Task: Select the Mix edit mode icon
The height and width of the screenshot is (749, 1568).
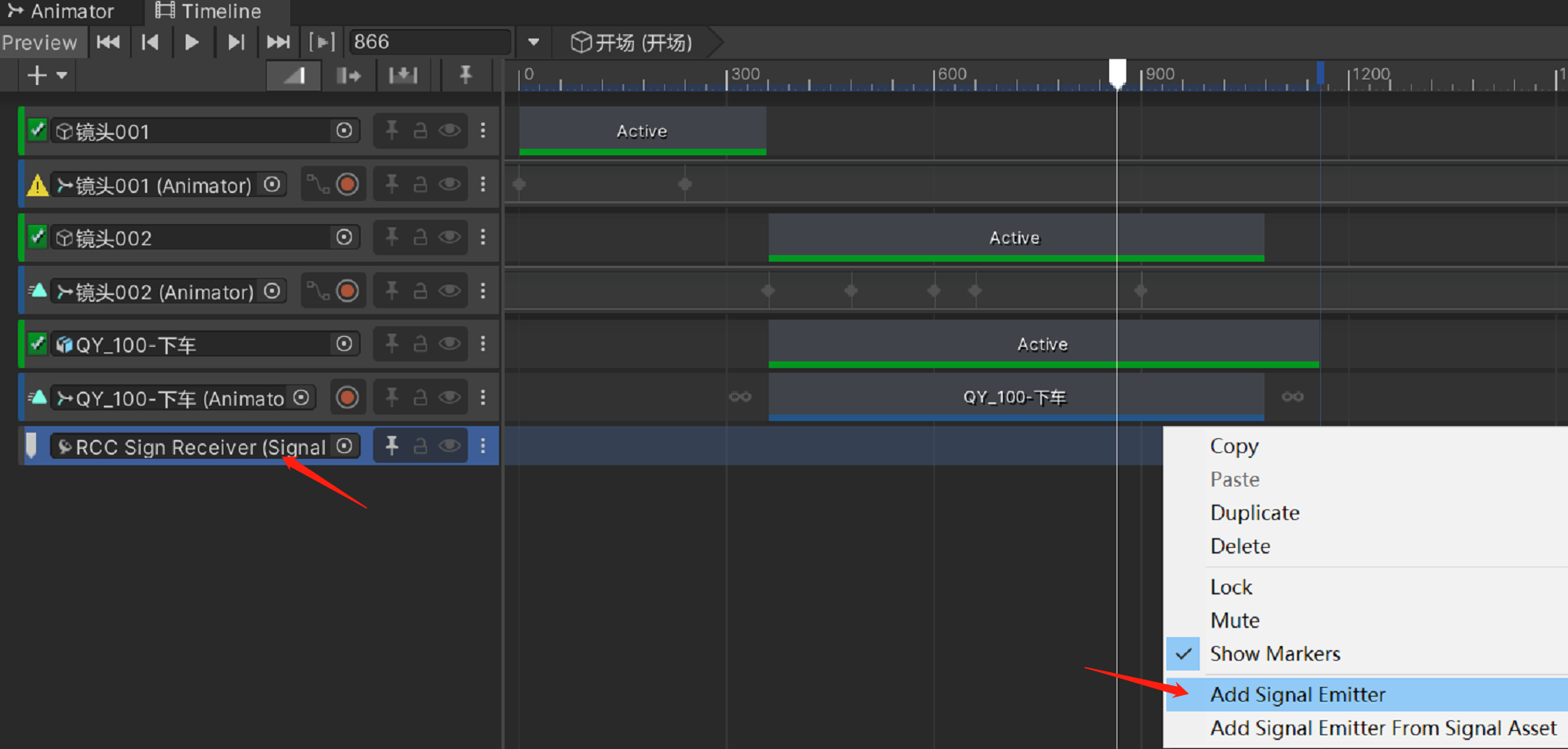Action: tap(294, 74)
